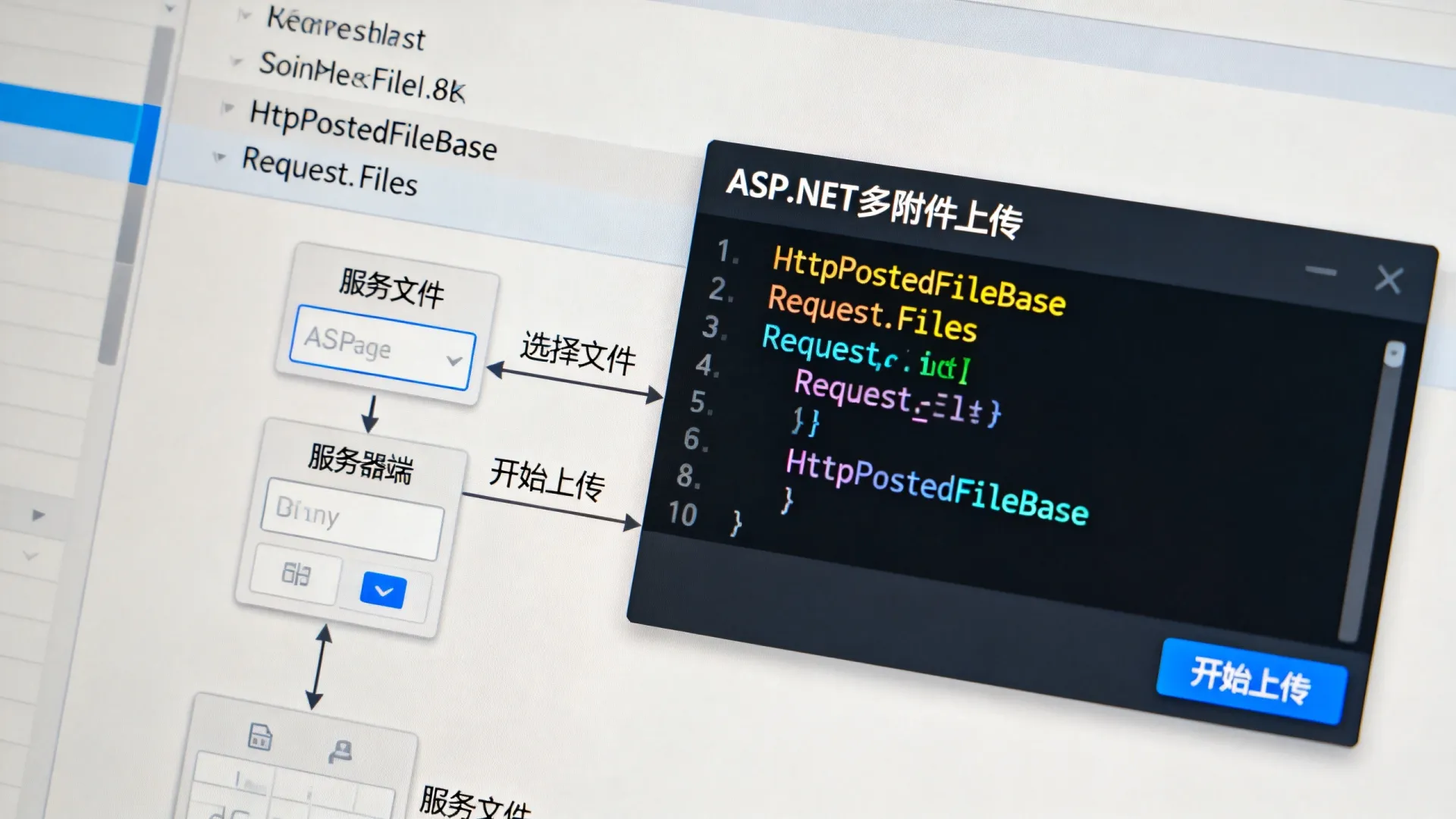Select HtpPostedFileBase in the tree list
Screen dimensions: 1456x819
tap(373, 130)
